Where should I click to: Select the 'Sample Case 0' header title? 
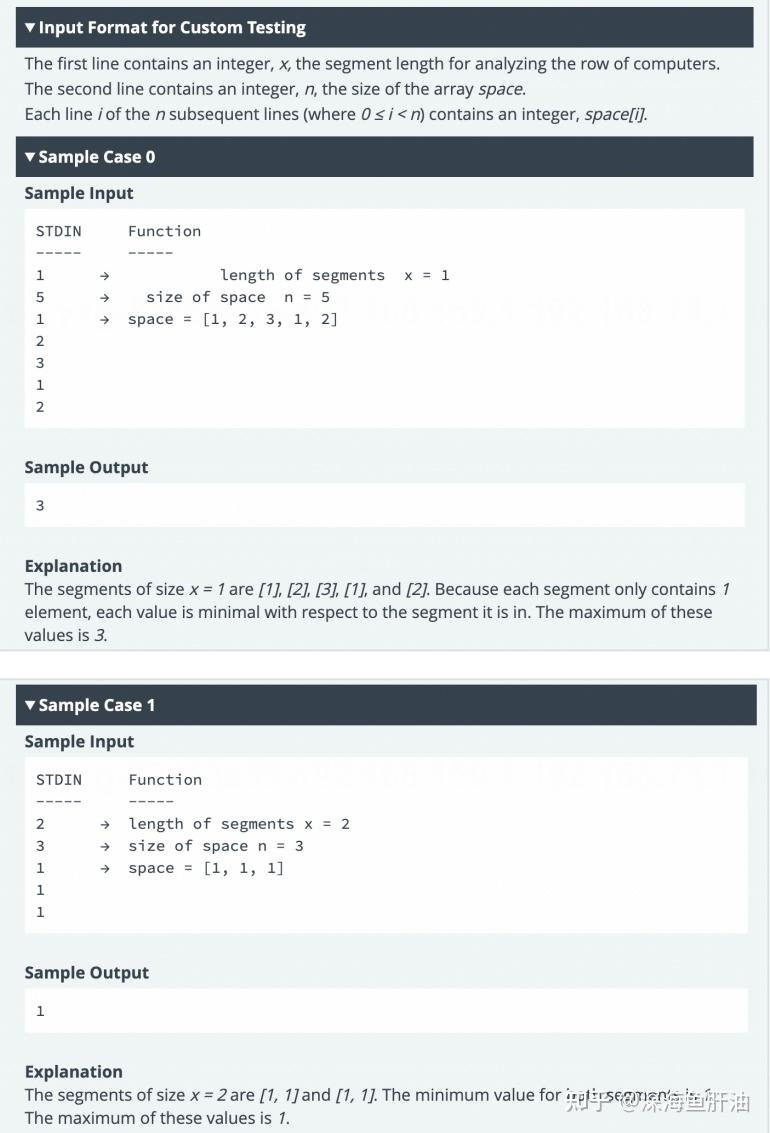(x=97, y=157)
